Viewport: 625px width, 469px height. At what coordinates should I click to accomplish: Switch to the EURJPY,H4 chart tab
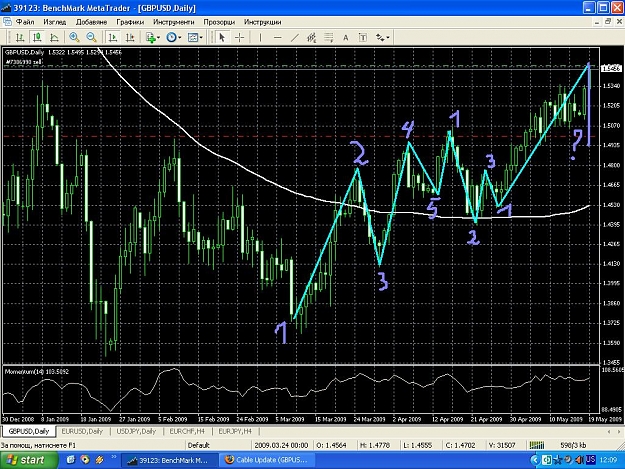235,431
